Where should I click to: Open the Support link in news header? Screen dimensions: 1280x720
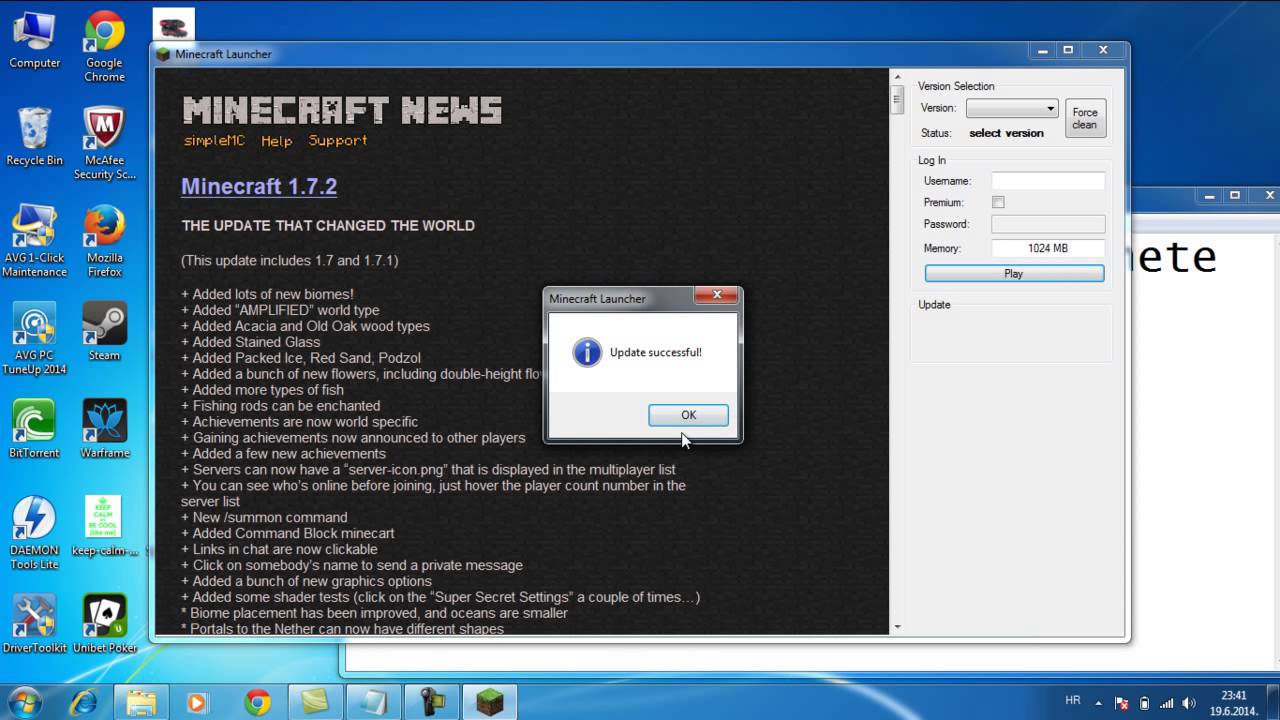pos(338,141)
